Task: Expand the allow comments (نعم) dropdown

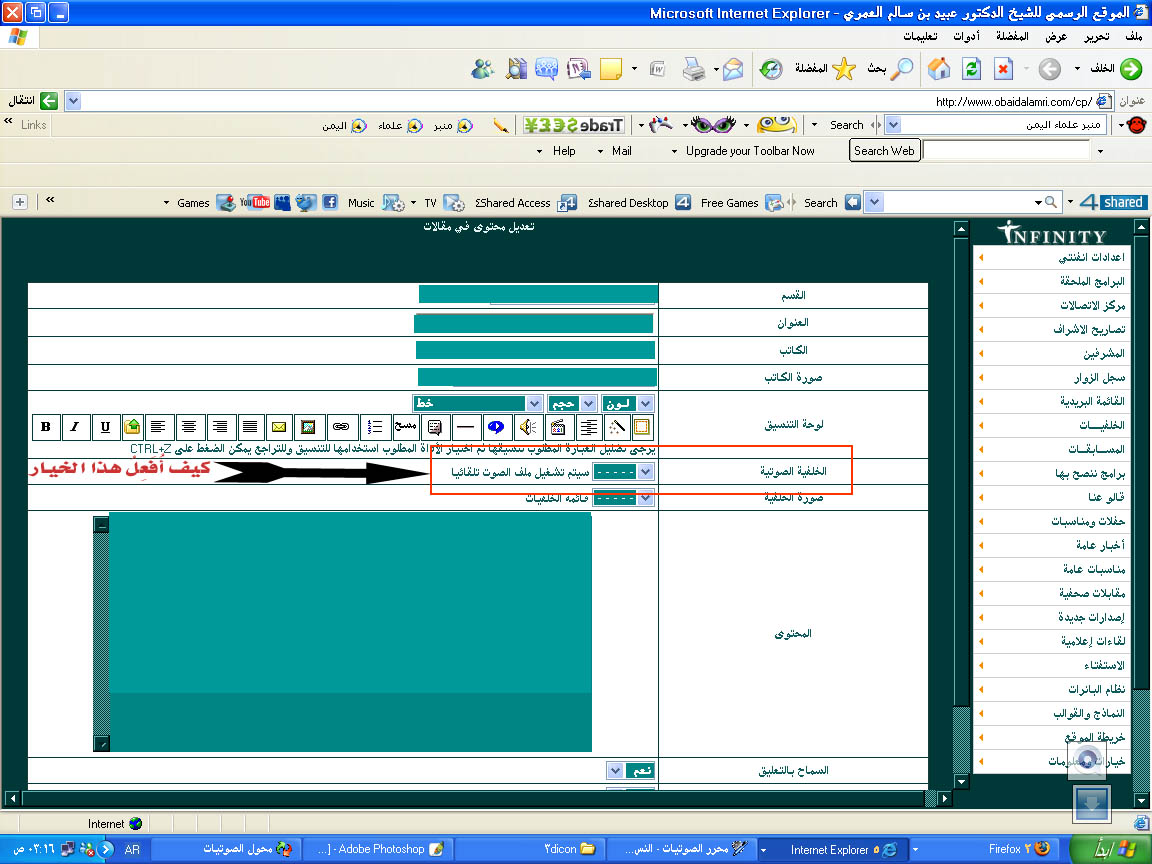Action: (x=615, y=771)
